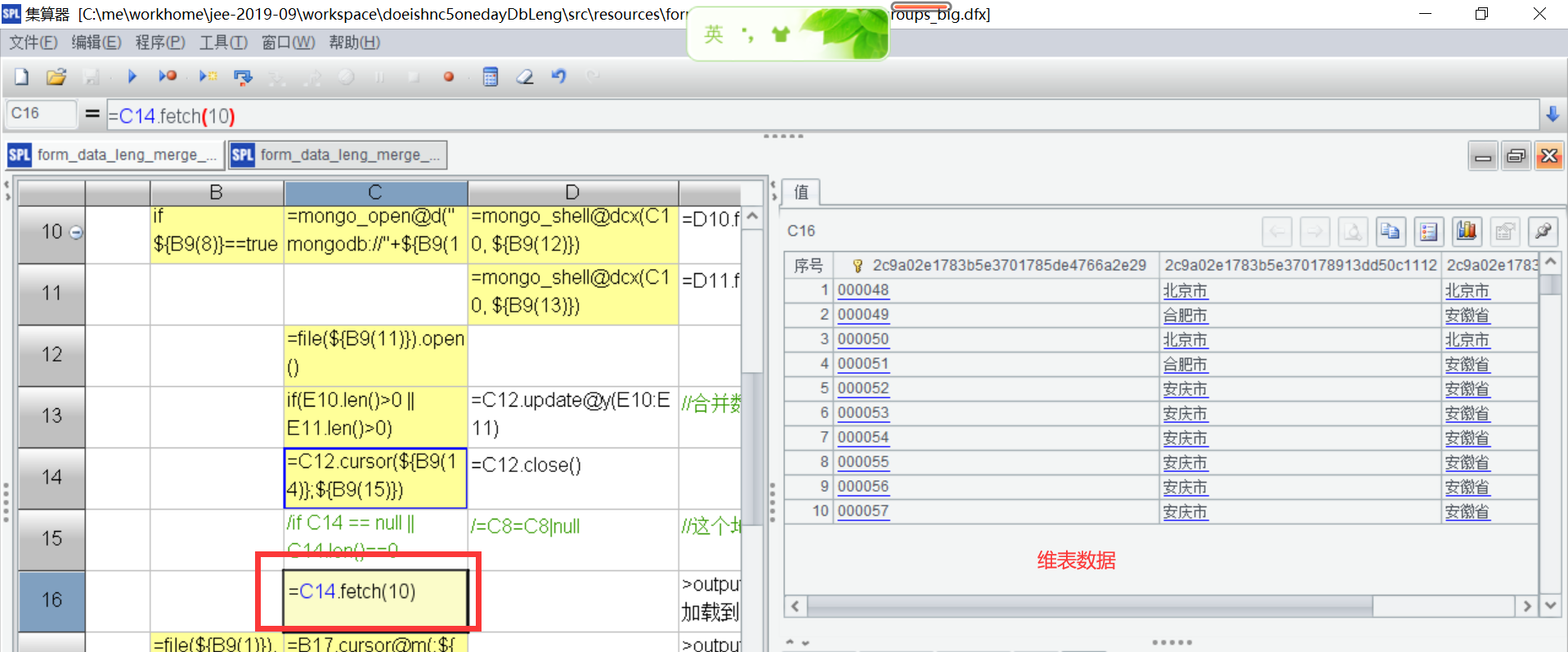Viewport: 1568px width, 652px height.
Task: Open chart view with bar chart icon
Action: (1467, 232)
